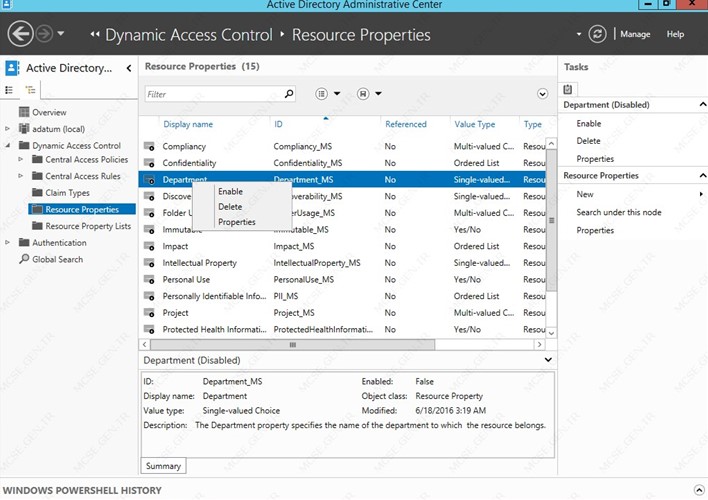The image size is (708, 500).
Task: Collapse Resource Properties tasks section
Action: (702, 175)
